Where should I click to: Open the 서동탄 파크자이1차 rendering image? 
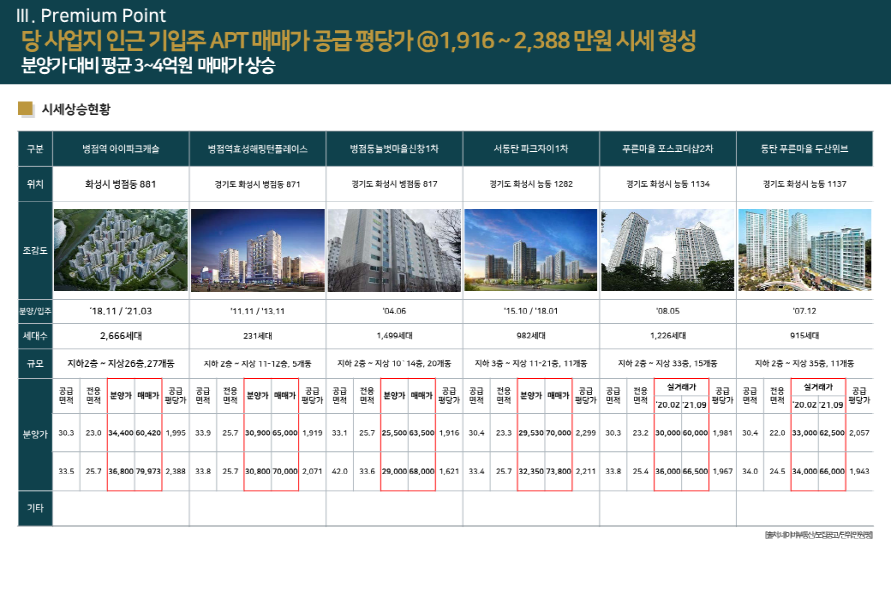530,249
